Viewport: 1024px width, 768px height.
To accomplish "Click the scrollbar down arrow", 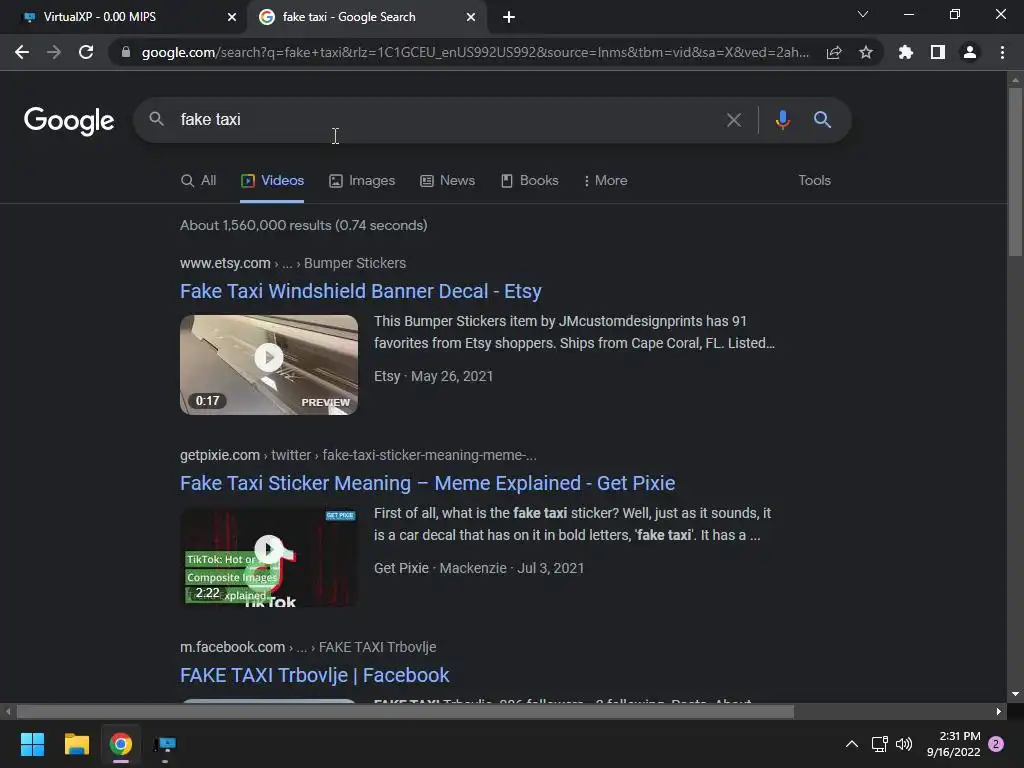I will (x=1015, y=694).
